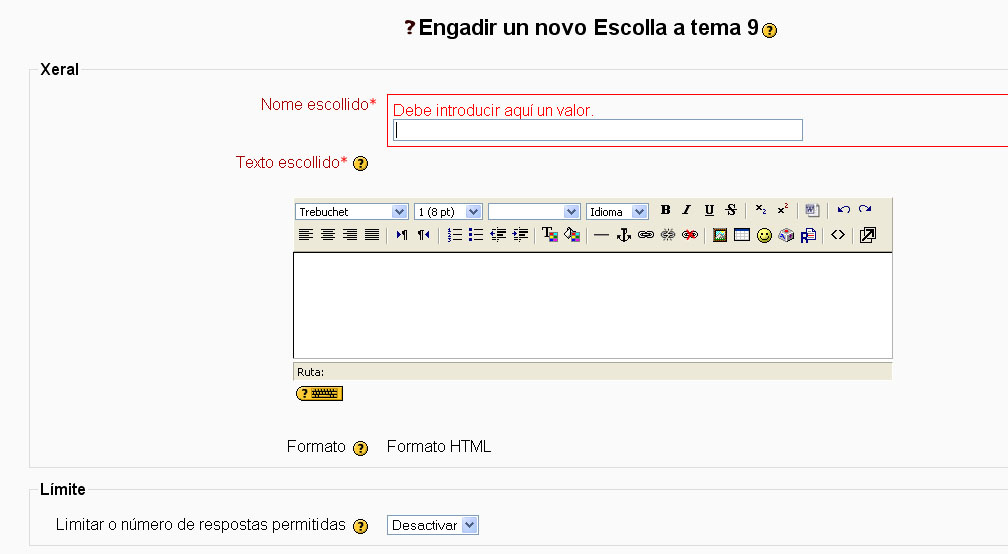Increase text indent

pos(520,235)
